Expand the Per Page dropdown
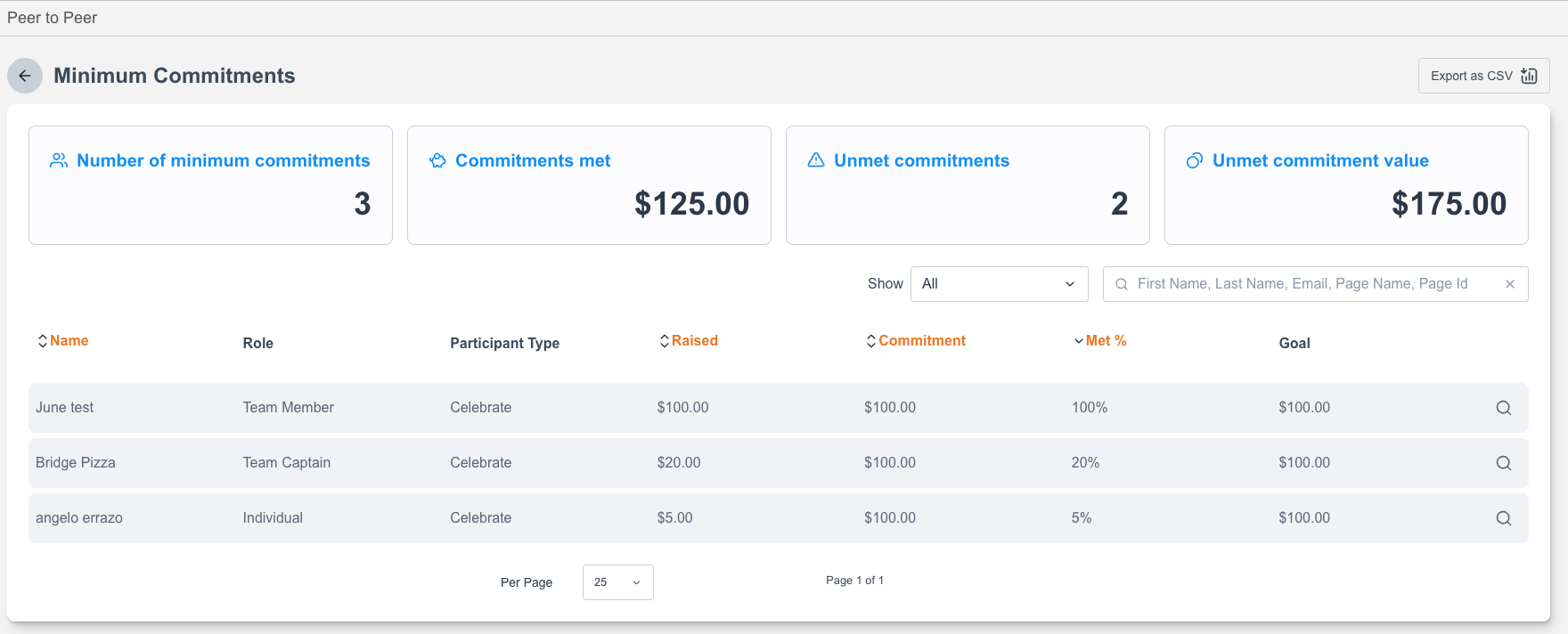 pyautogui.click(x=617, y=582)
